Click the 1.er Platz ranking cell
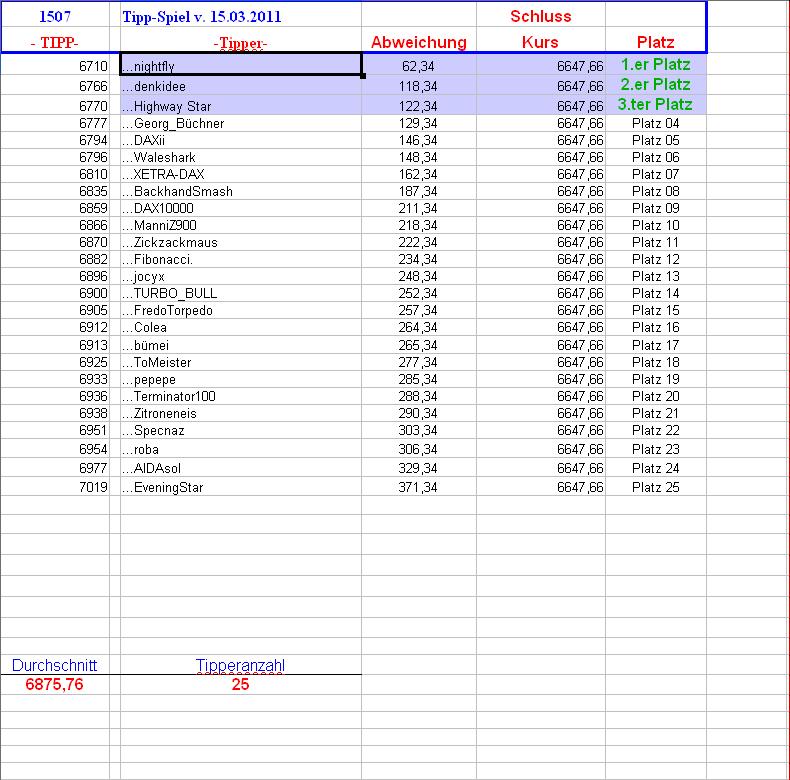790x780 pixels. point(655,64)
